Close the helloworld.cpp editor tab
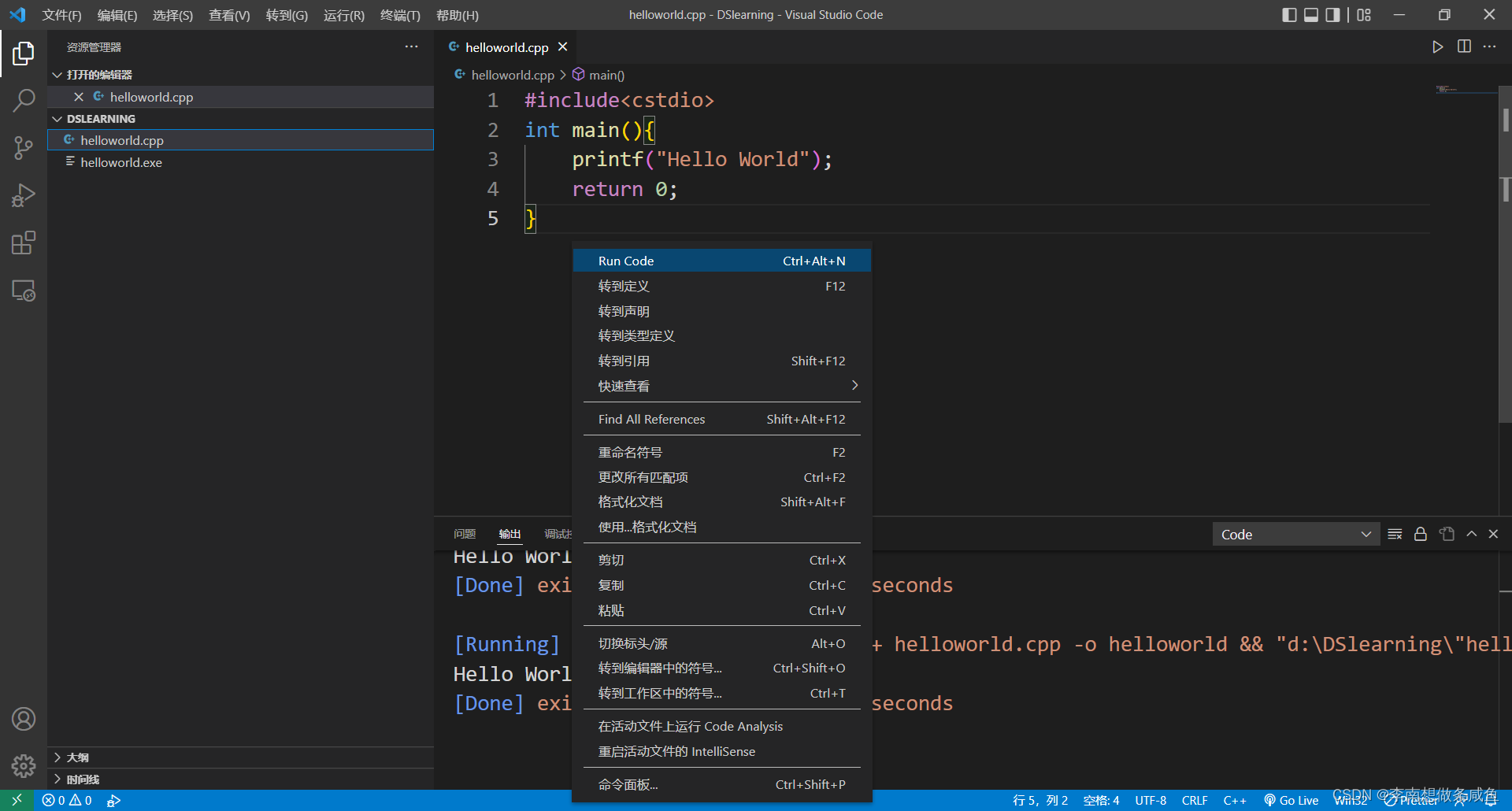The image size is (1512, 811). click(562, 47)
